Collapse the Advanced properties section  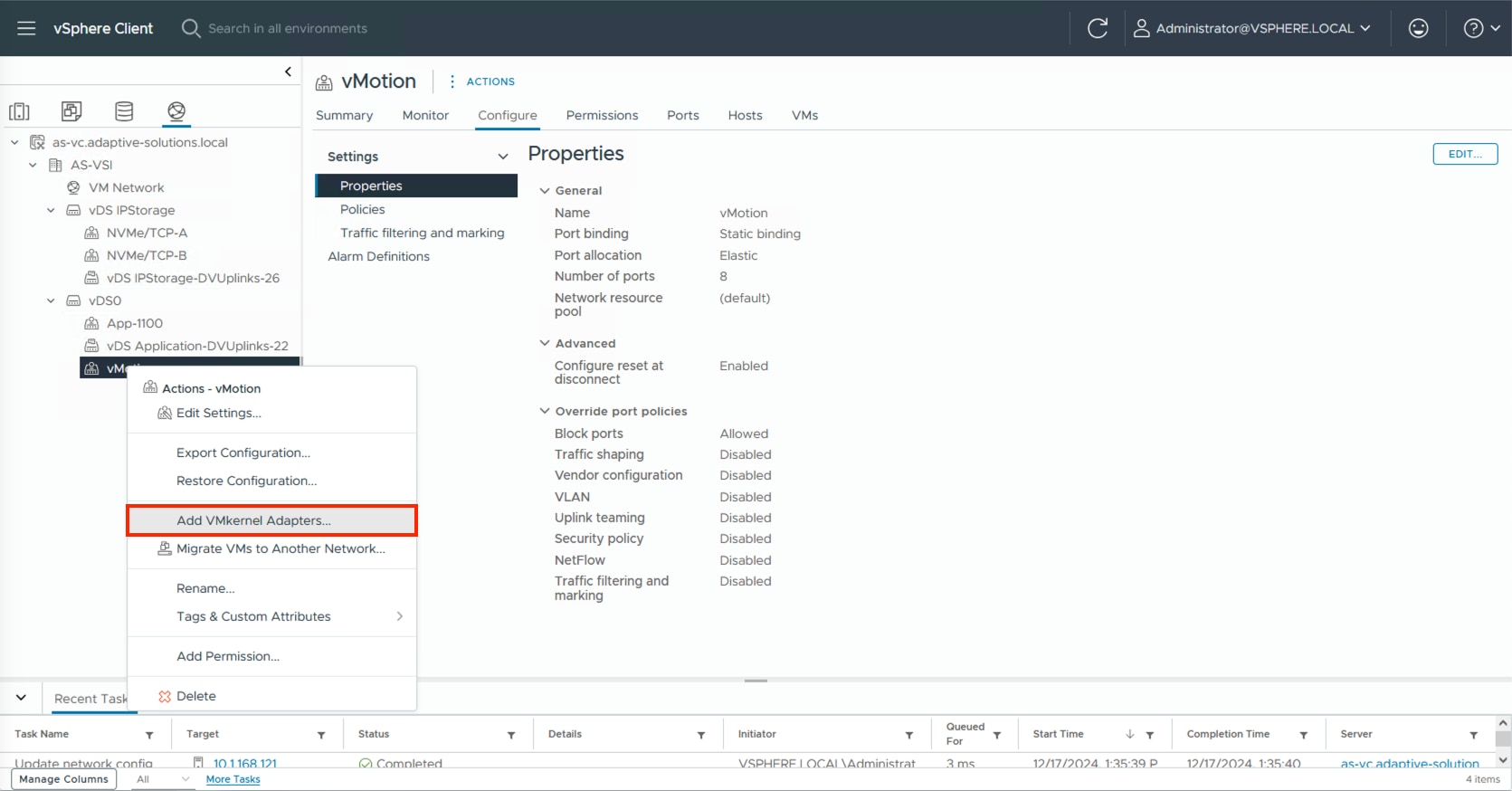click(545, 343)
